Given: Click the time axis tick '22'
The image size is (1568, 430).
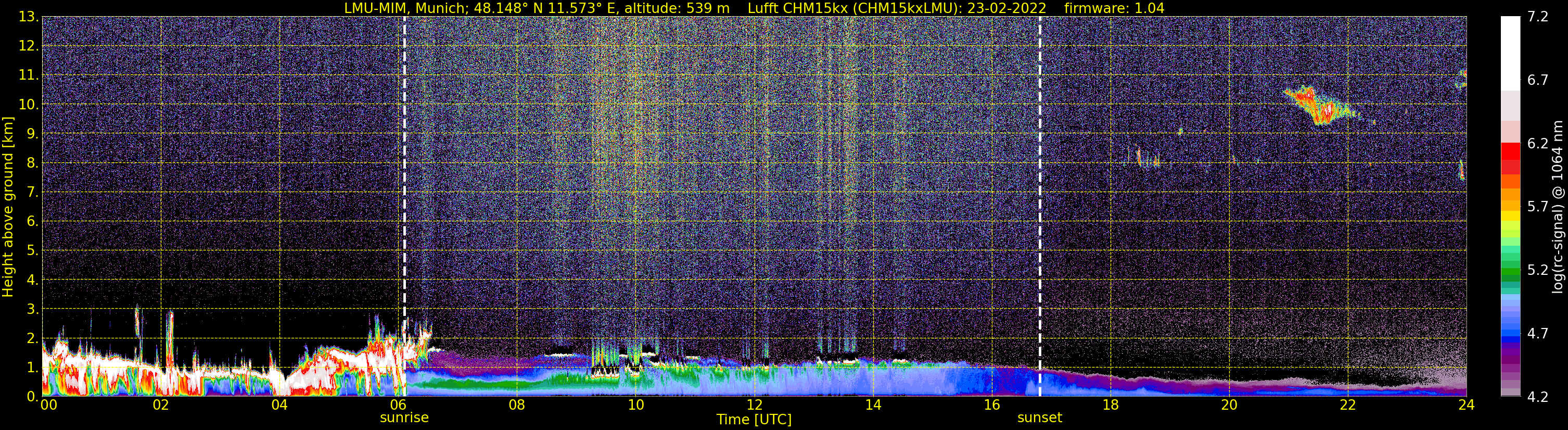Looking at the screenshot, I should tap(1348, 405).
